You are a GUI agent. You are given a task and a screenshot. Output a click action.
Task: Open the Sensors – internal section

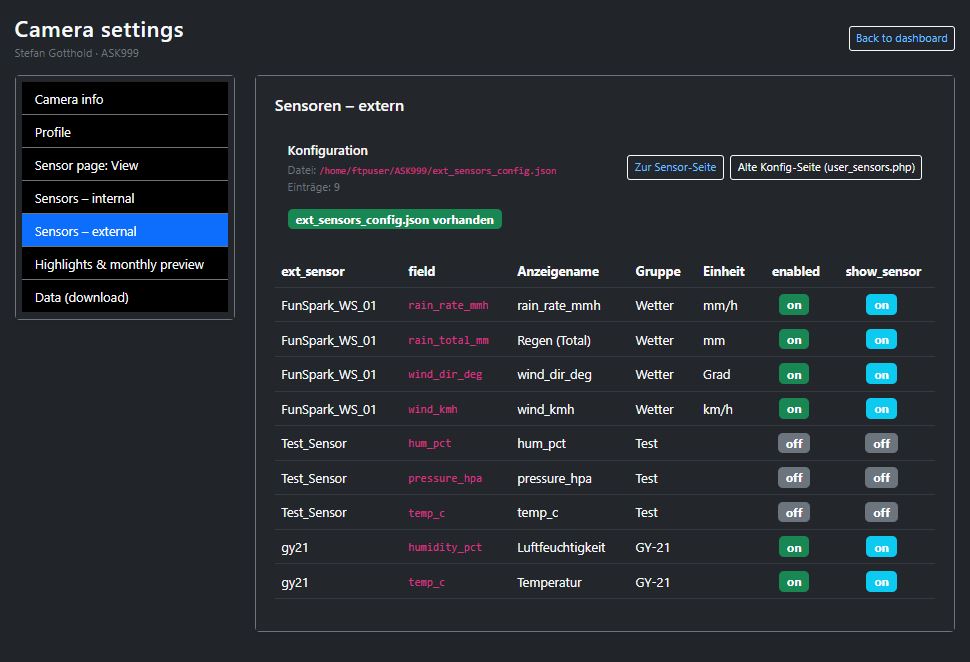coord(124,197)
